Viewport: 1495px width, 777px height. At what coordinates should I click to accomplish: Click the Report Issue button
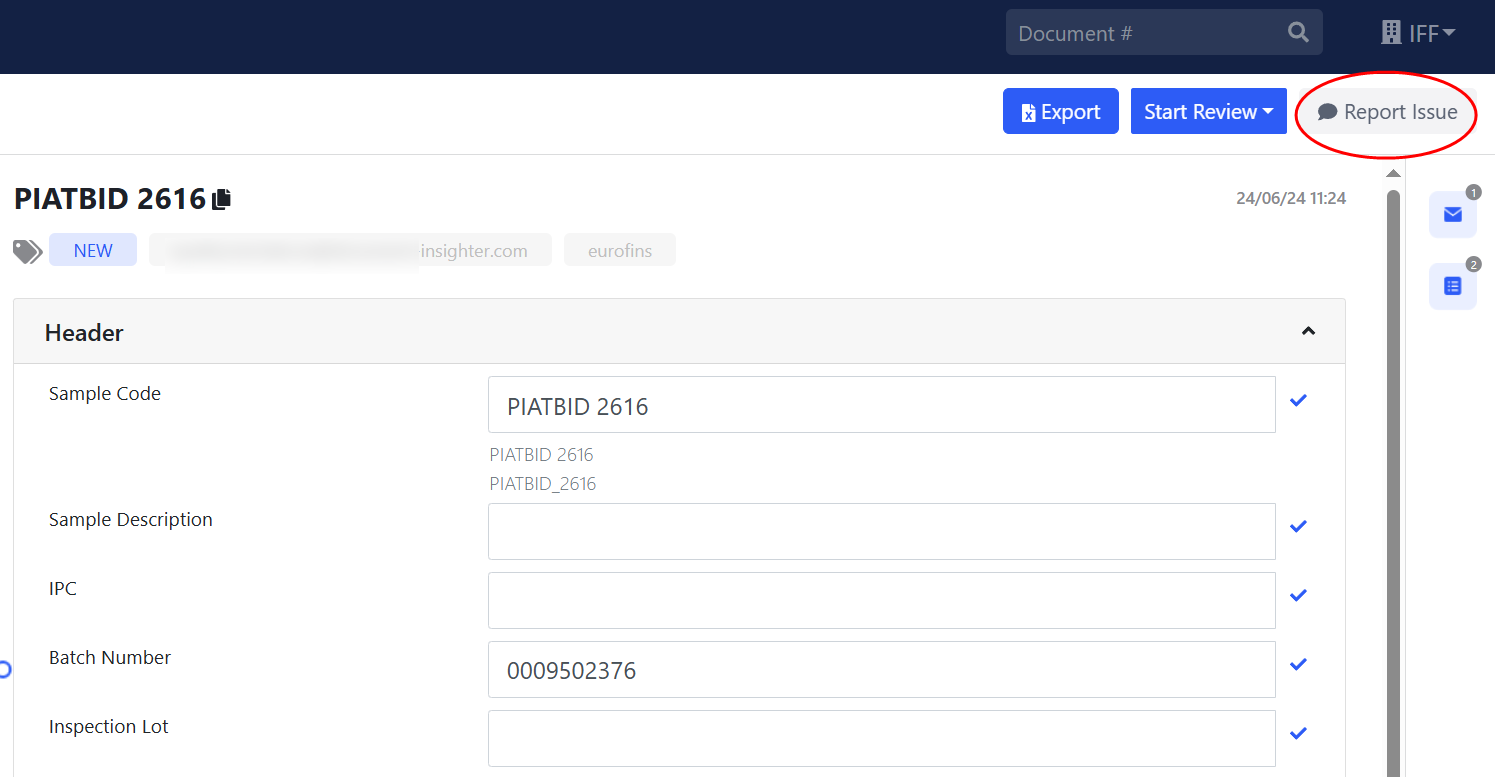coord(1387,112)
